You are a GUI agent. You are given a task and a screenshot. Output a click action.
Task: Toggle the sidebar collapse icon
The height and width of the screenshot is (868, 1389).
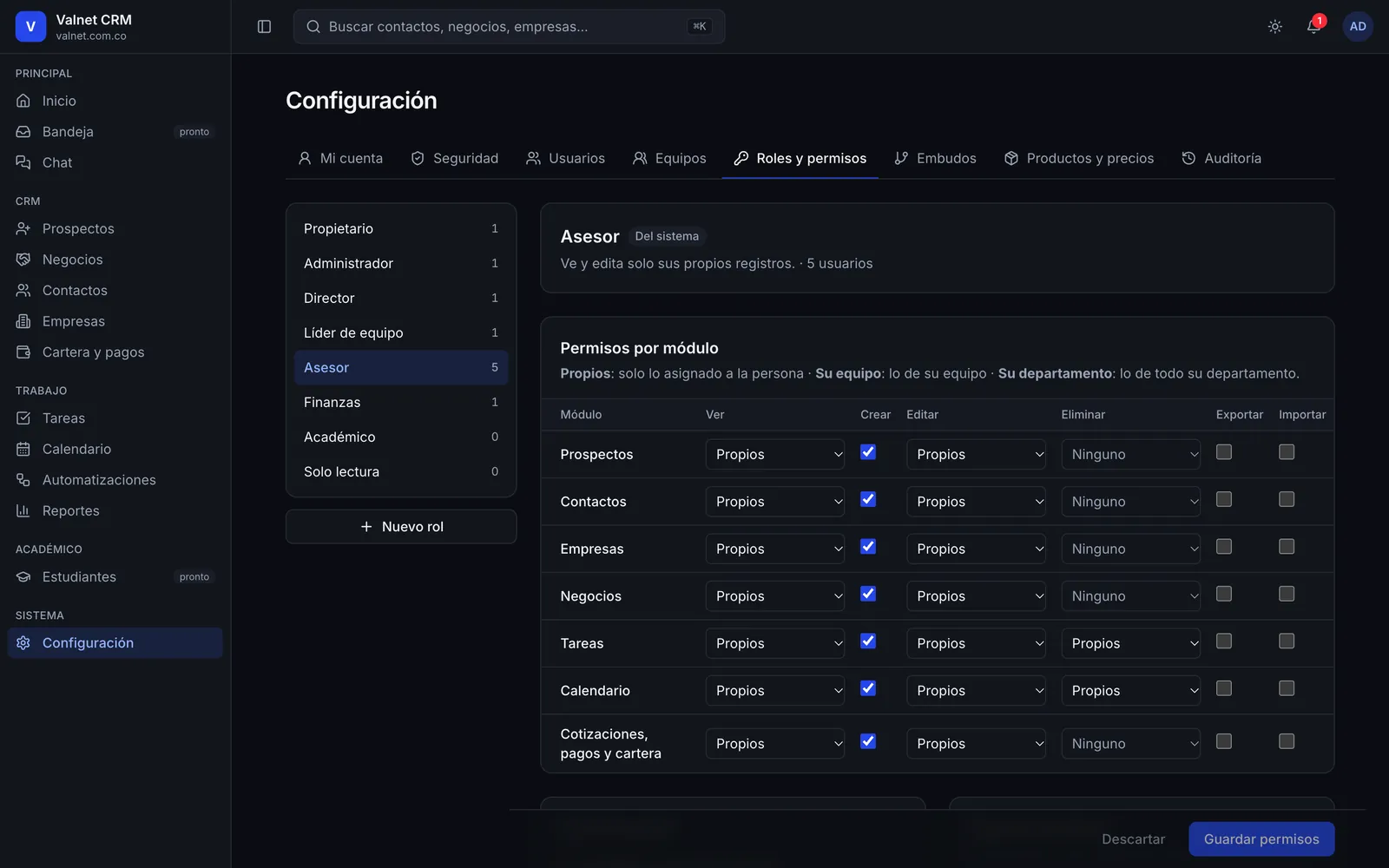coord(265,27)
